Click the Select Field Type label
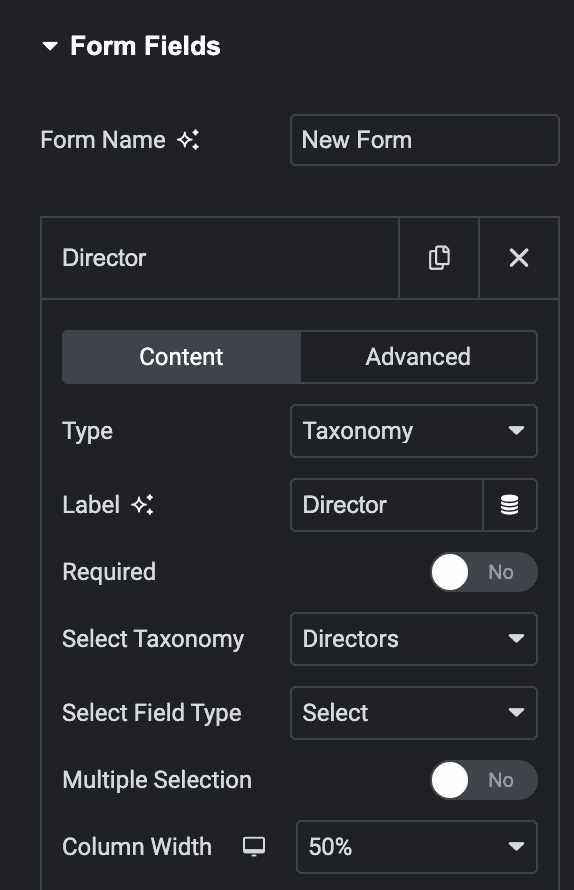This screenshot has width=574, height=890. tap(152, 713)
